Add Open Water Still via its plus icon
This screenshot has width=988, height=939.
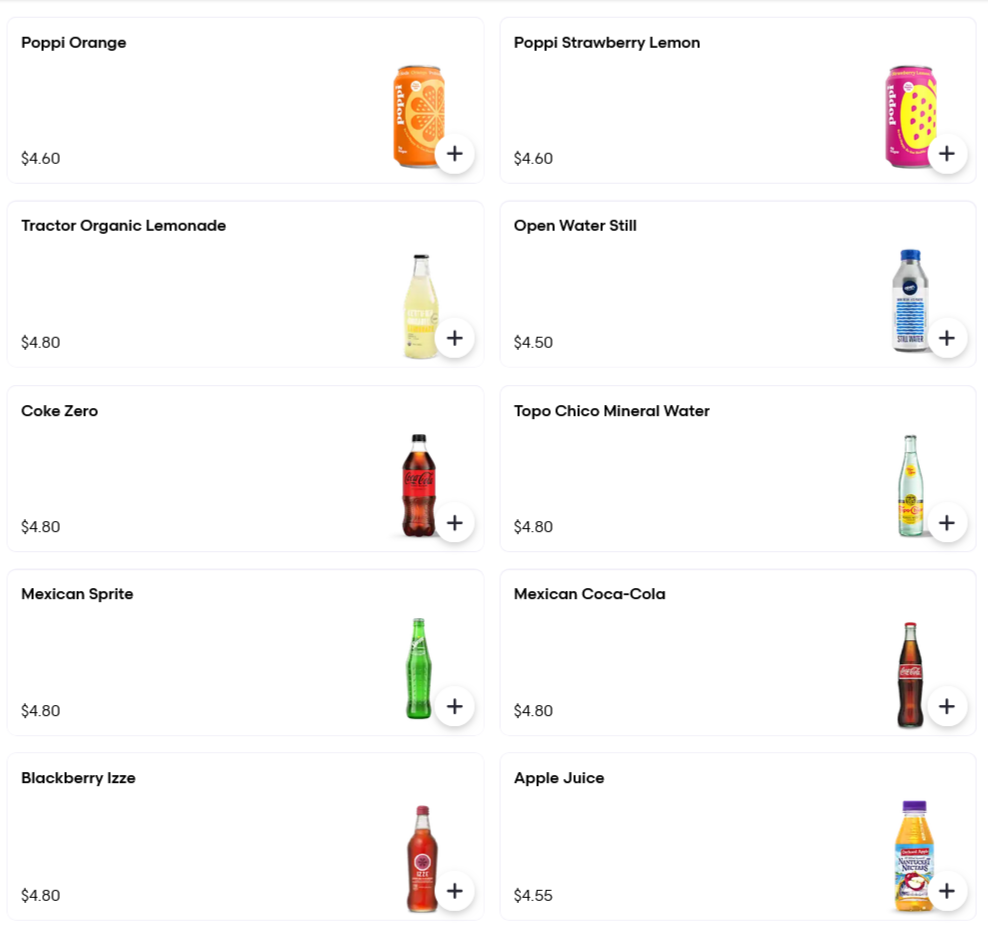947,338
